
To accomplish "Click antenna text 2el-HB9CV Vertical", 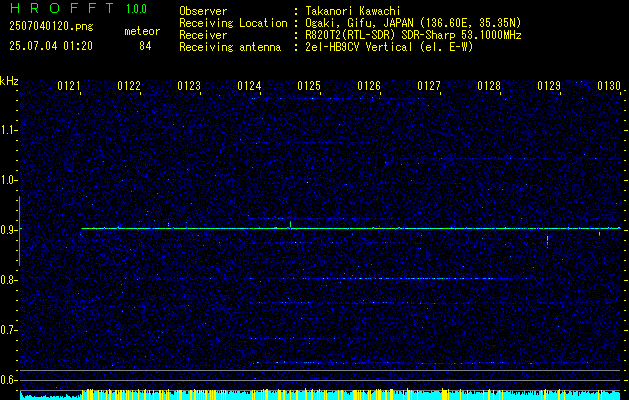I will [x=359, y=47].
